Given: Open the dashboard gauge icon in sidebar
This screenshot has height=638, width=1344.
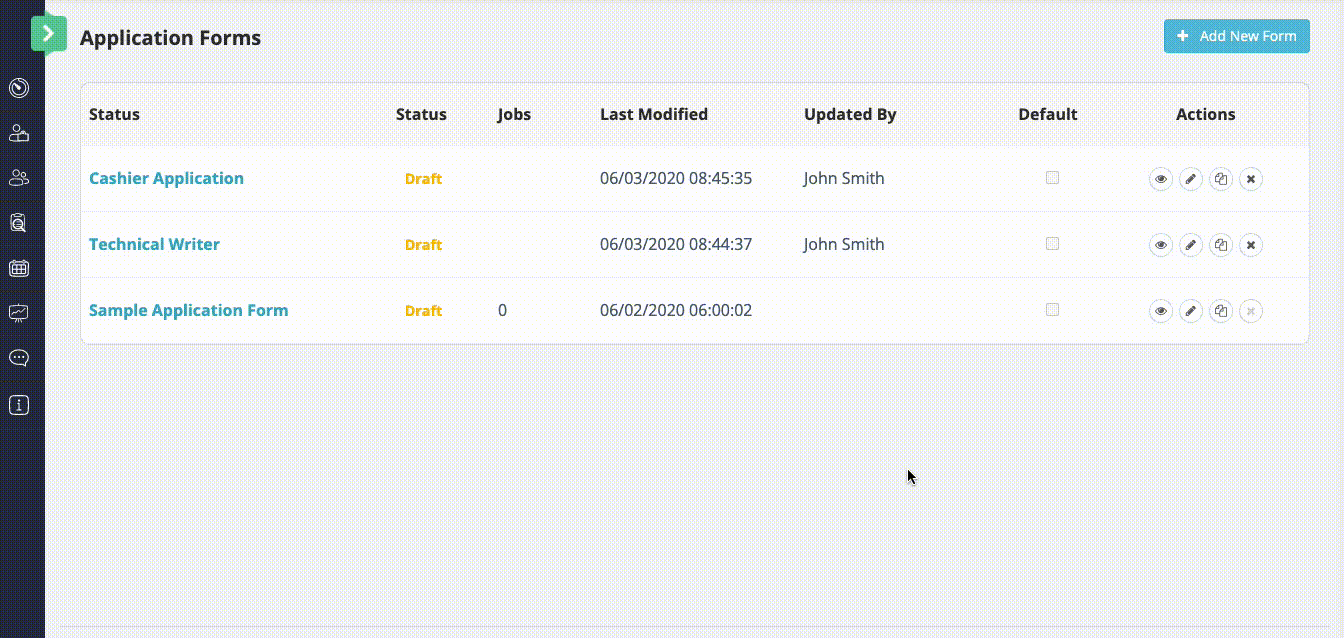Looking at the screenshot, I should point(19,88).
